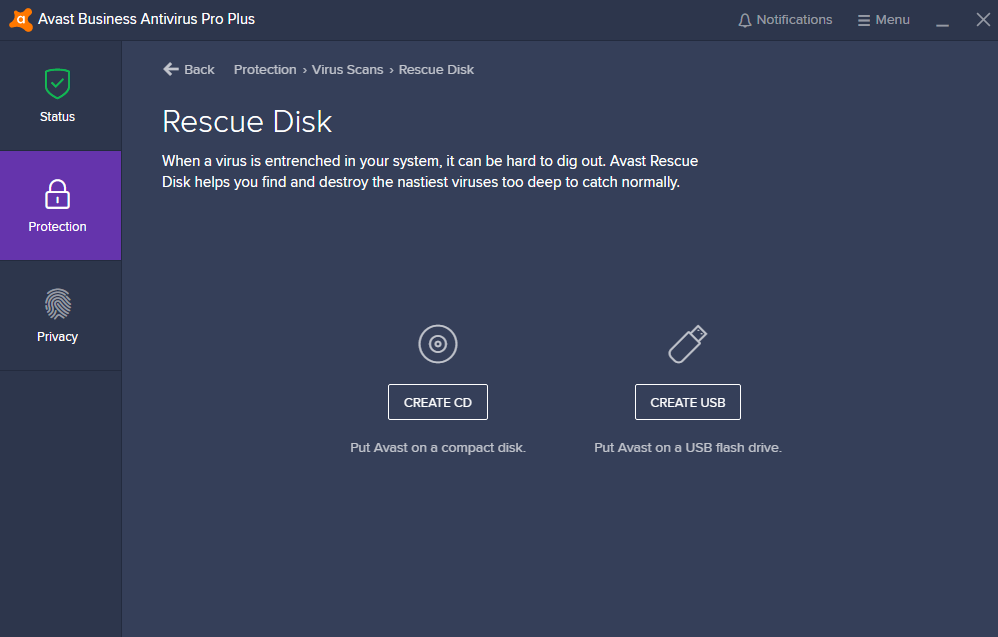This screenshot has height=637, width=998.
Task: Select the Privacy fingerprint icon
Action: coord(57,304)
